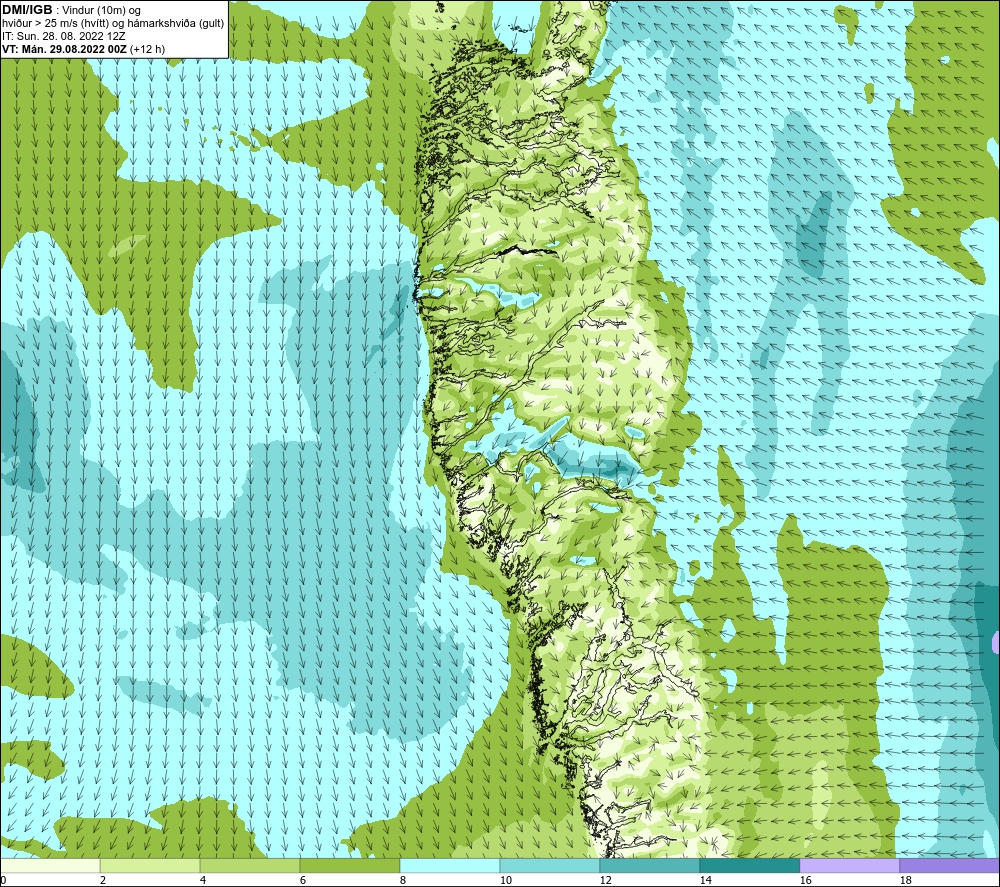Image resolution: width=1000 pixels, height=887 pixels.
Task: Click the dark teal 14–16 m/s legend swatch
Action: [x=750, y=865]
